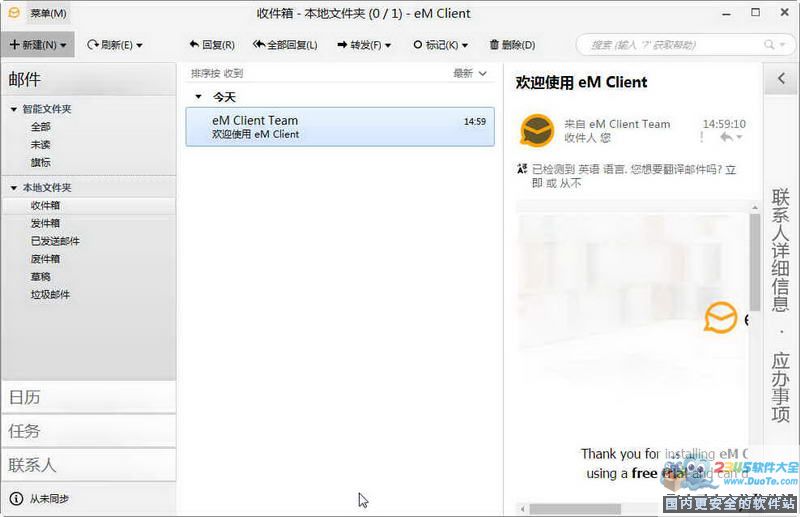The width and height of the screenshot is (800, 517).
Task: Select the 未读 smart folder
Action: point(40,144)
